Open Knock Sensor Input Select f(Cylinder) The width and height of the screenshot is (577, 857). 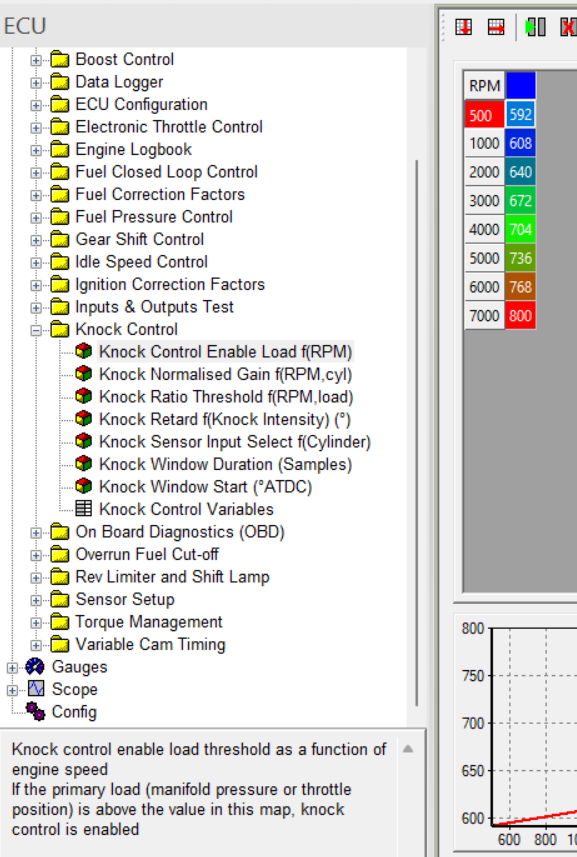tap(235, 442)
